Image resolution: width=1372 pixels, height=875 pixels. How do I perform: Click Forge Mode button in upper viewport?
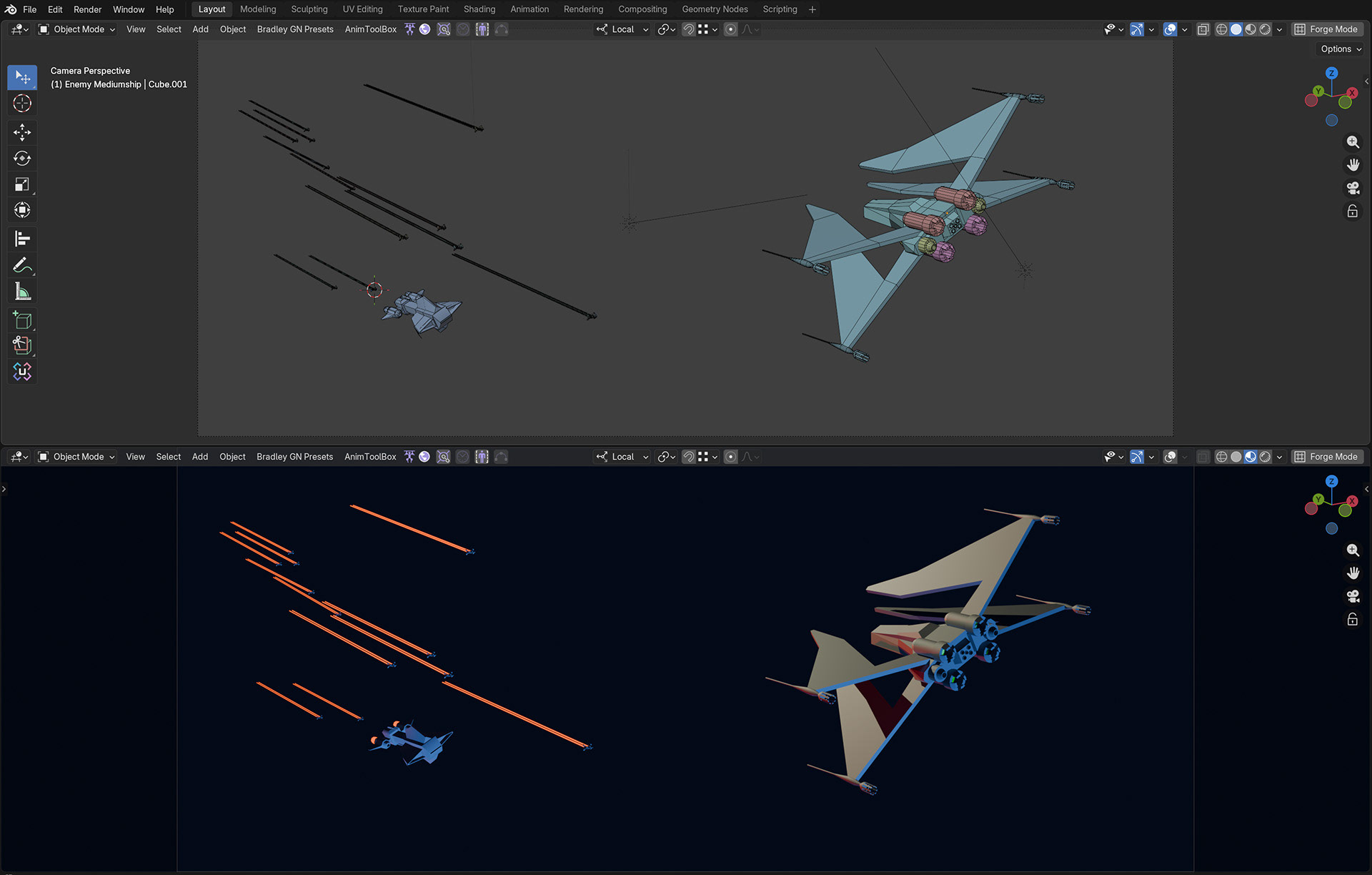pyautogui.click(x=1326, y=29)
